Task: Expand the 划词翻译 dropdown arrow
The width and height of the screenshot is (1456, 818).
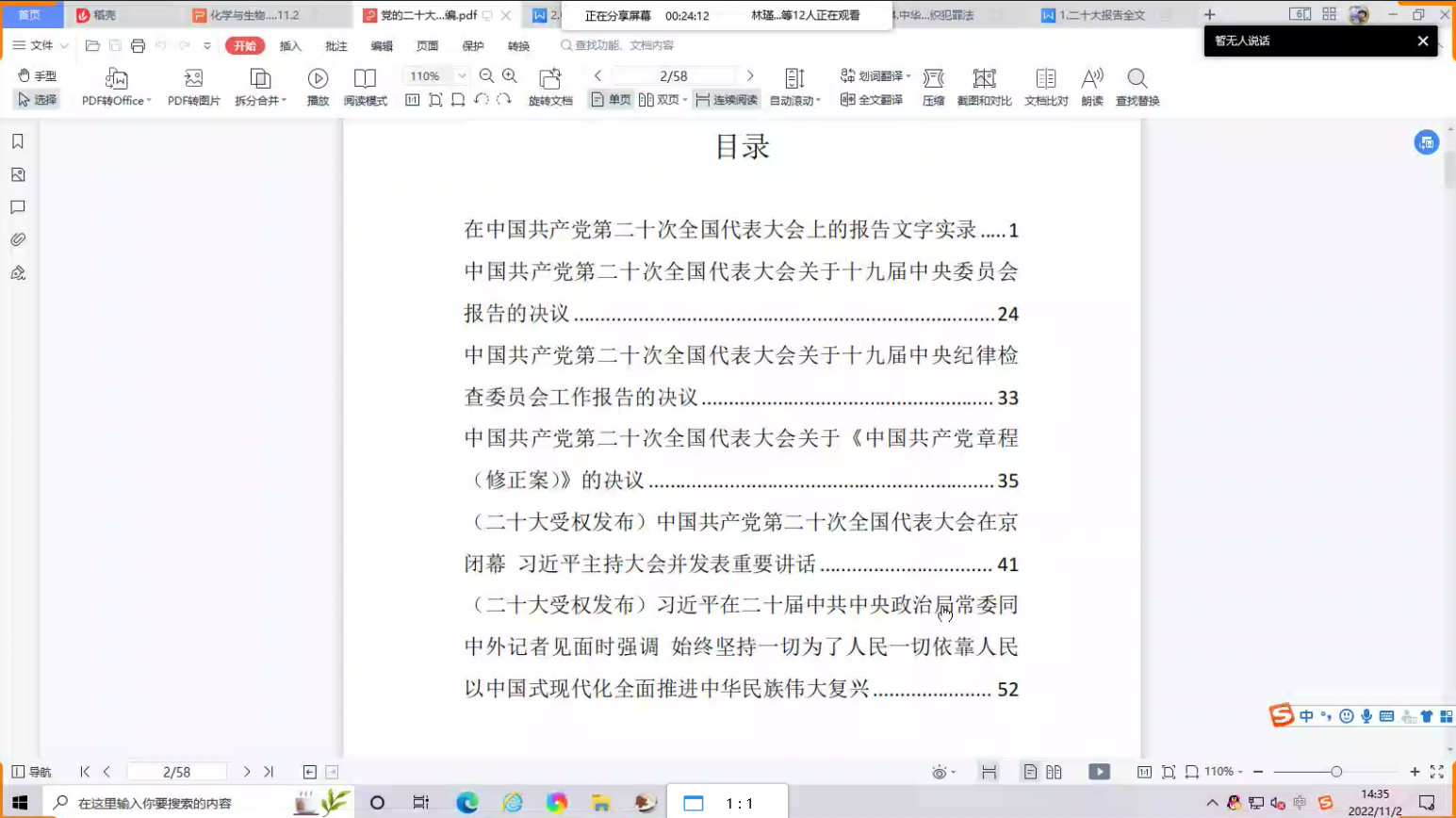Action: [908, 76]
